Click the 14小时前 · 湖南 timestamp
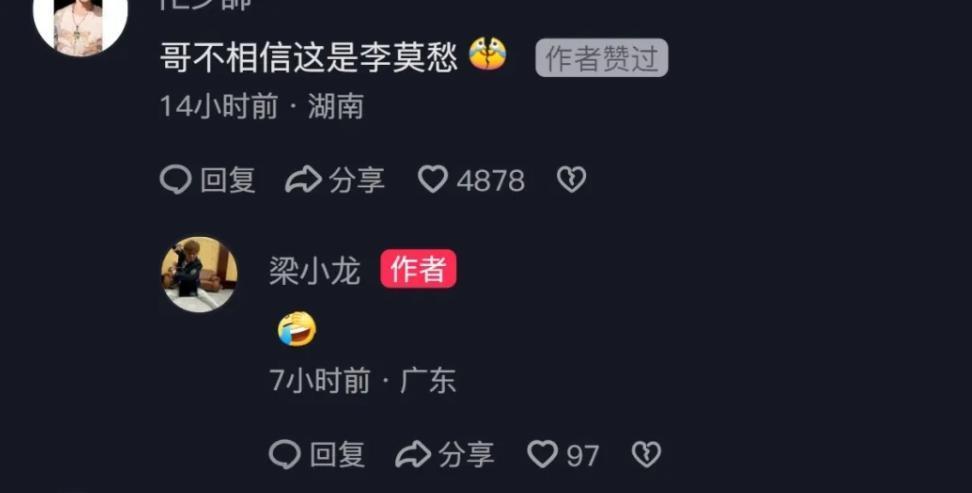The width and height of the screenshot is (972, 493). click(262, 107)
